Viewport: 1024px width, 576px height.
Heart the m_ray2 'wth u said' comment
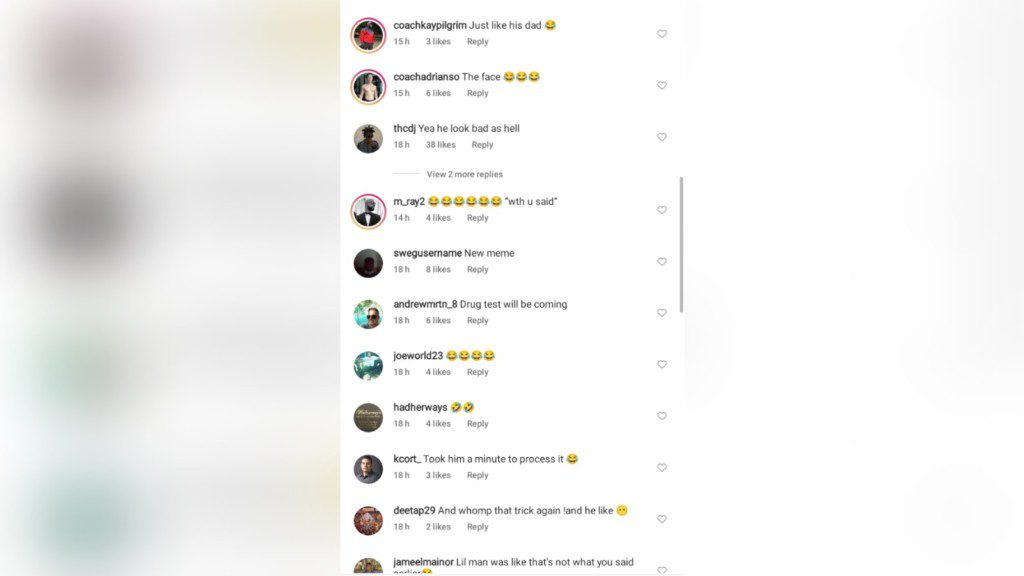coord(662,210)
